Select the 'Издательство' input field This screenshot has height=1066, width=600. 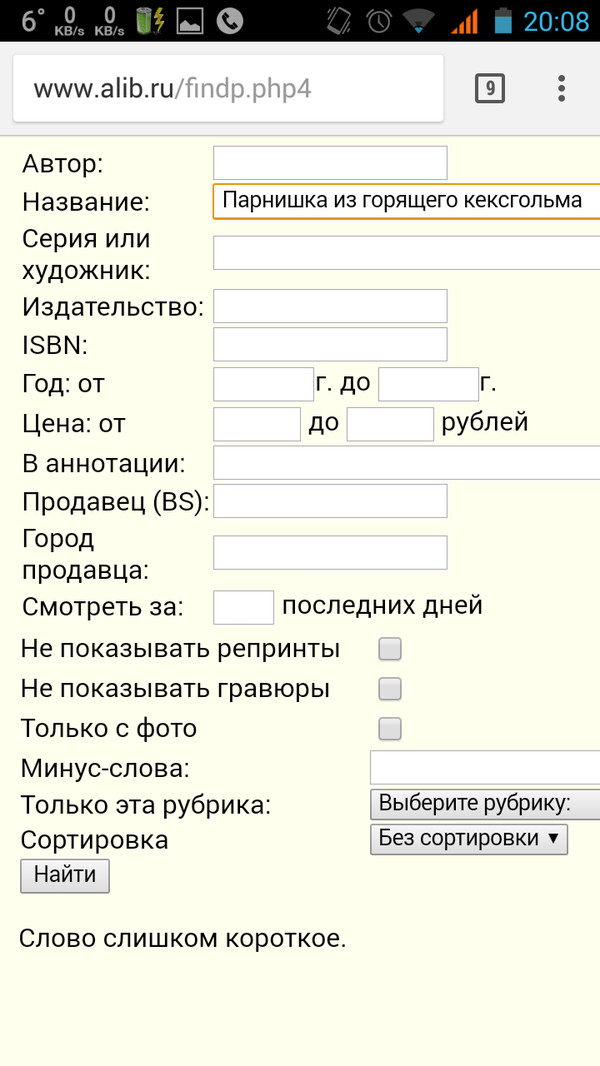[330, 307]
